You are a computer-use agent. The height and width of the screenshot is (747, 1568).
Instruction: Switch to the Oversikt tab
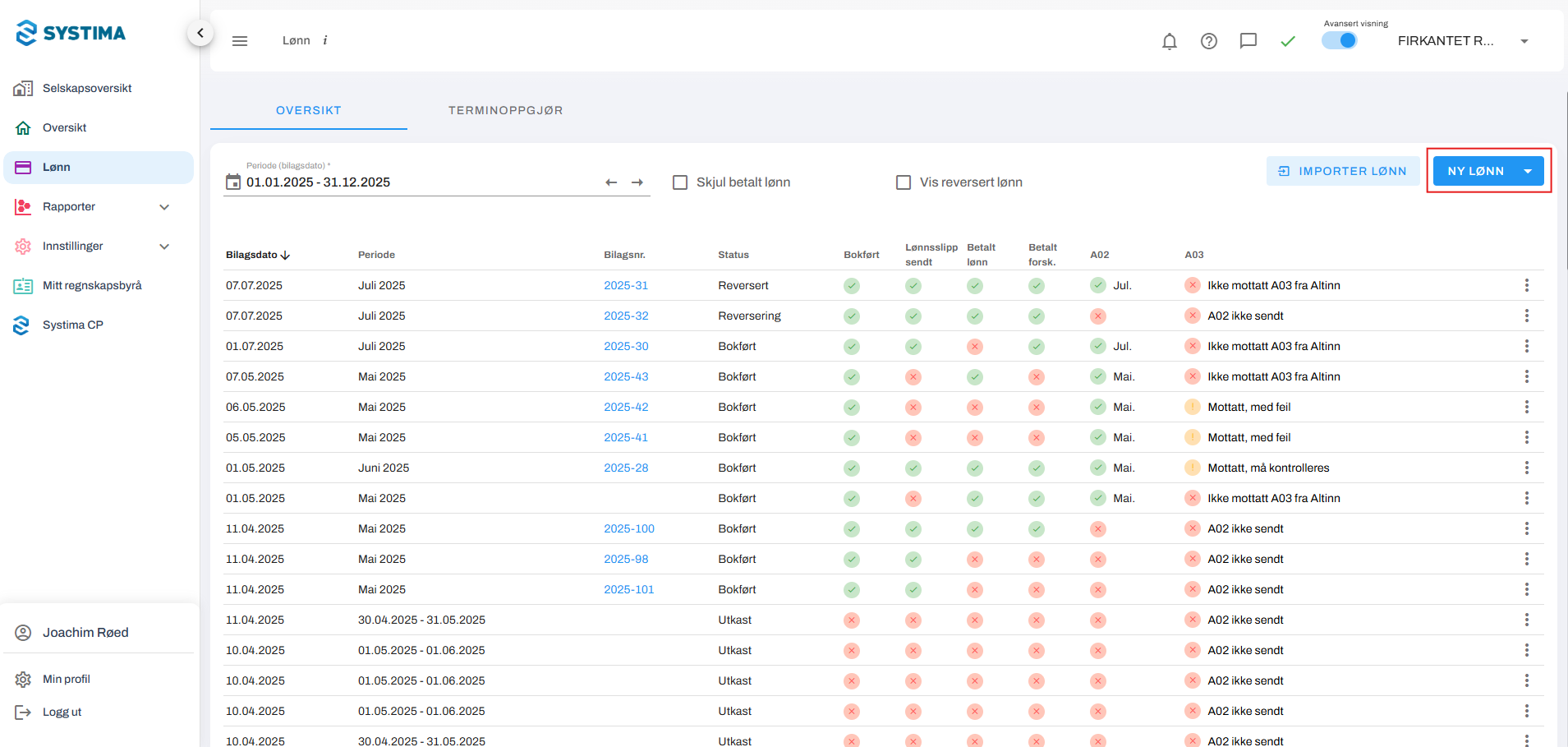309,110
